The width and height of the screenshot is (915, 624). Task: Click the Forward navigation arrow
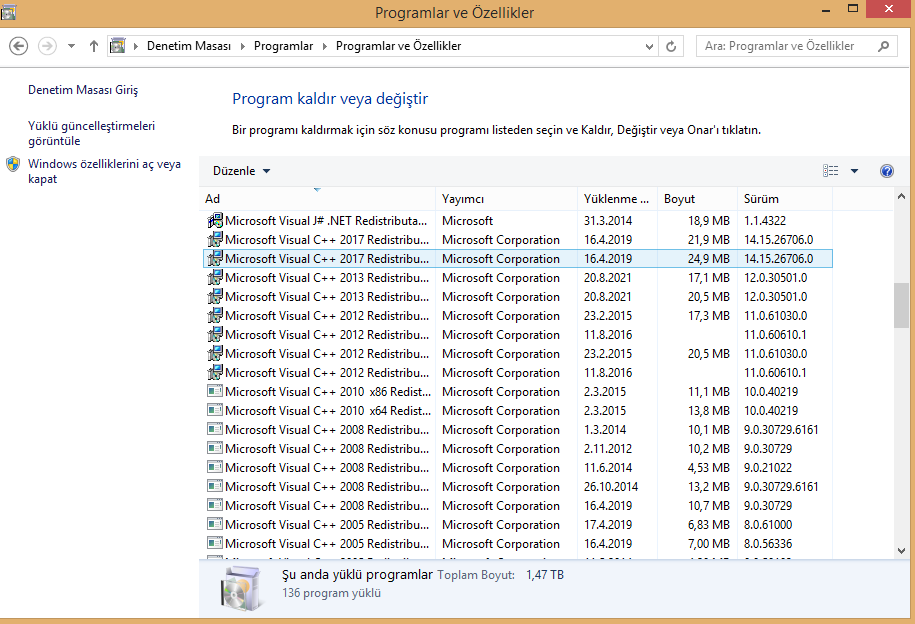(x=47, y=46)
